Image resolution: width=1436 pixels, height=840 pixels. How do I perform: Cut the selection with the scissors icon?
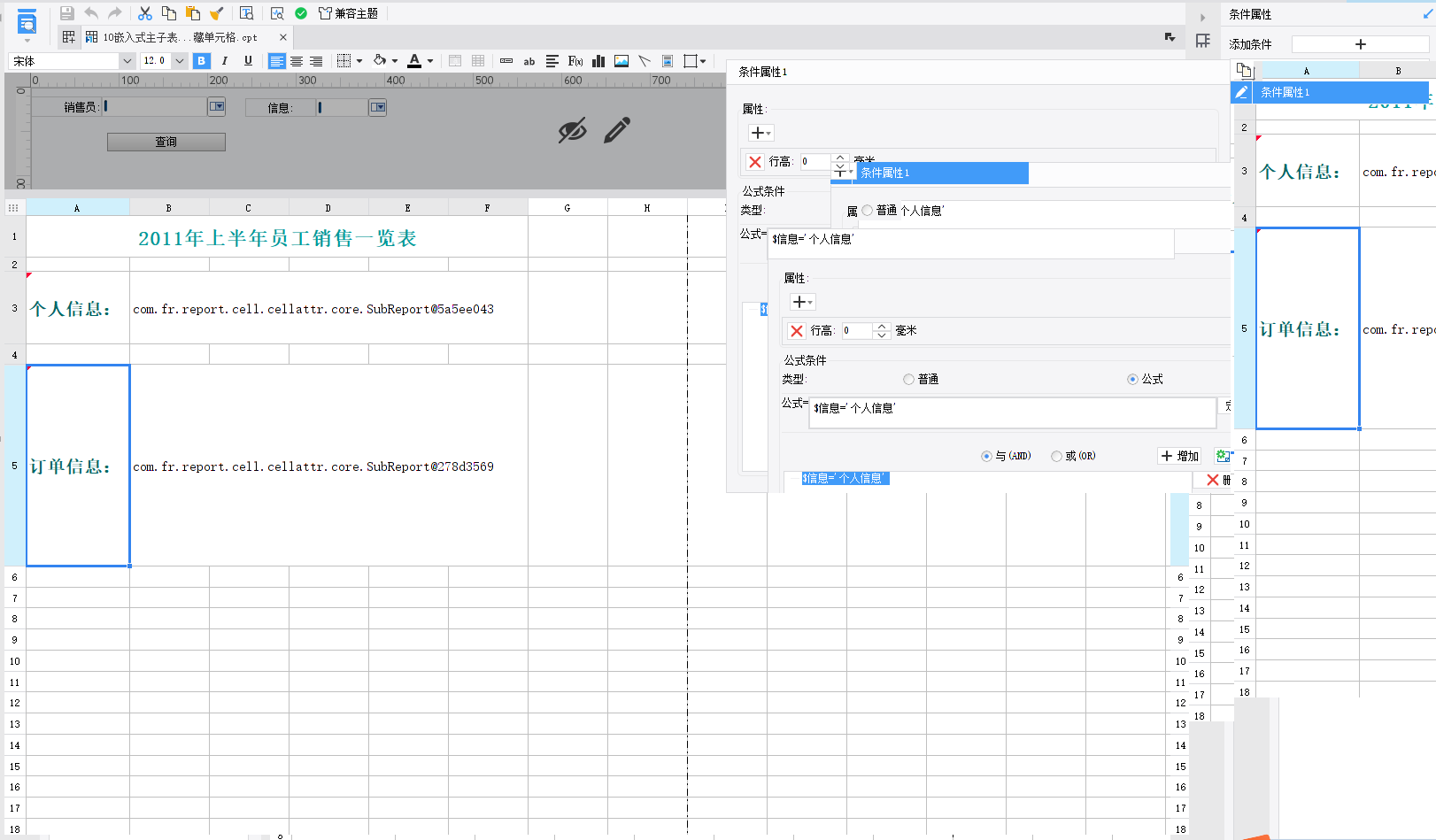(x=145, y=13)
